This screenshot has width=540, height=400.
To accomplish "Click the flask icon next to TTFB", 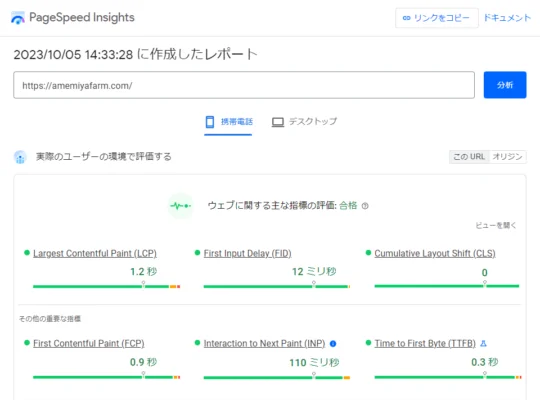I will (483, 343).
